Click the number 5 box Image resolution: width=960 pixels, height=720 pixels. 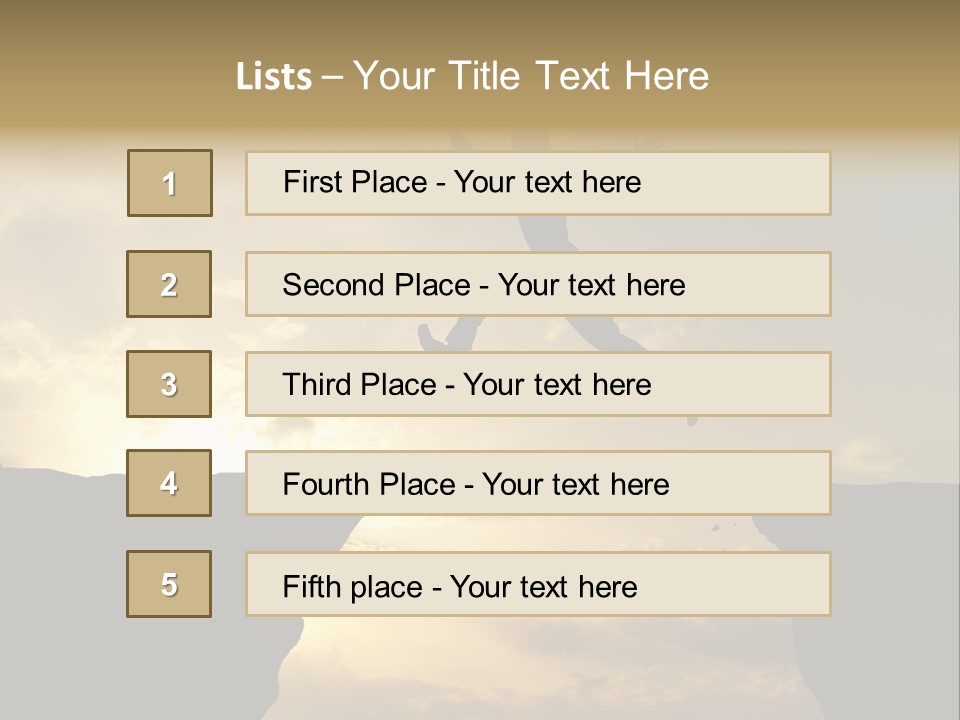pos(169,584)
